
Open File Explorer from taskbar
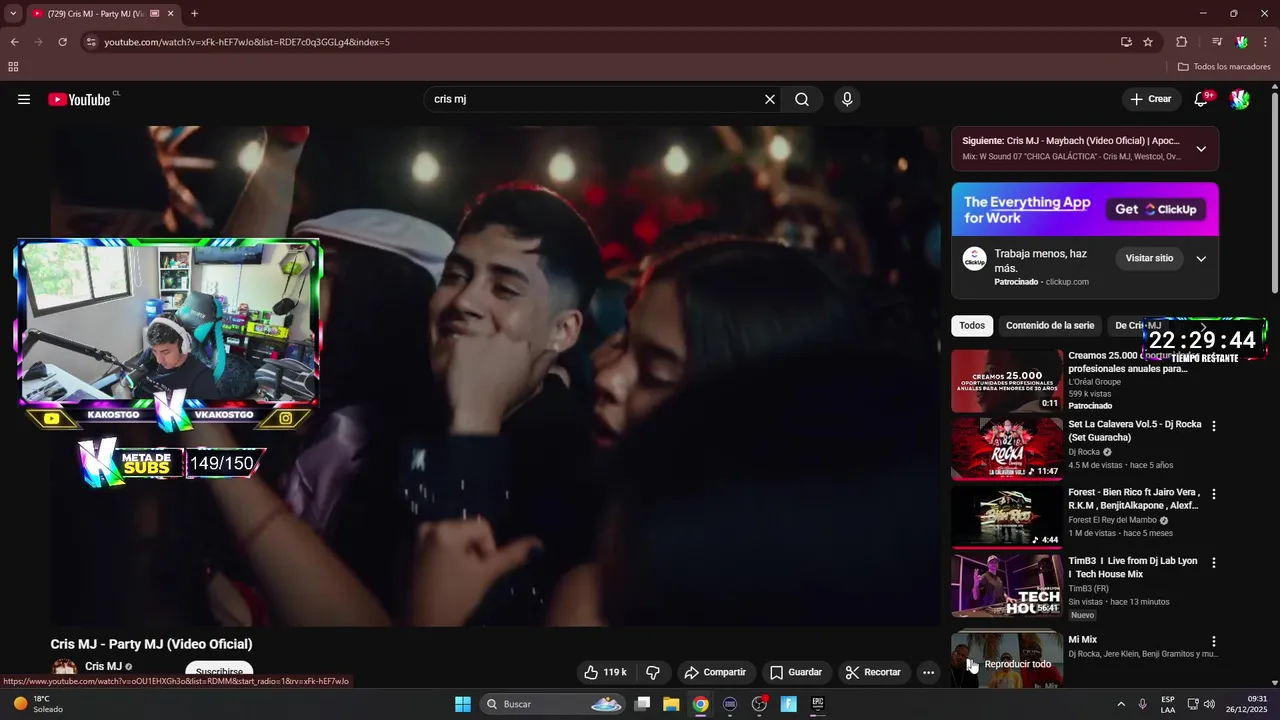[671, 704]
